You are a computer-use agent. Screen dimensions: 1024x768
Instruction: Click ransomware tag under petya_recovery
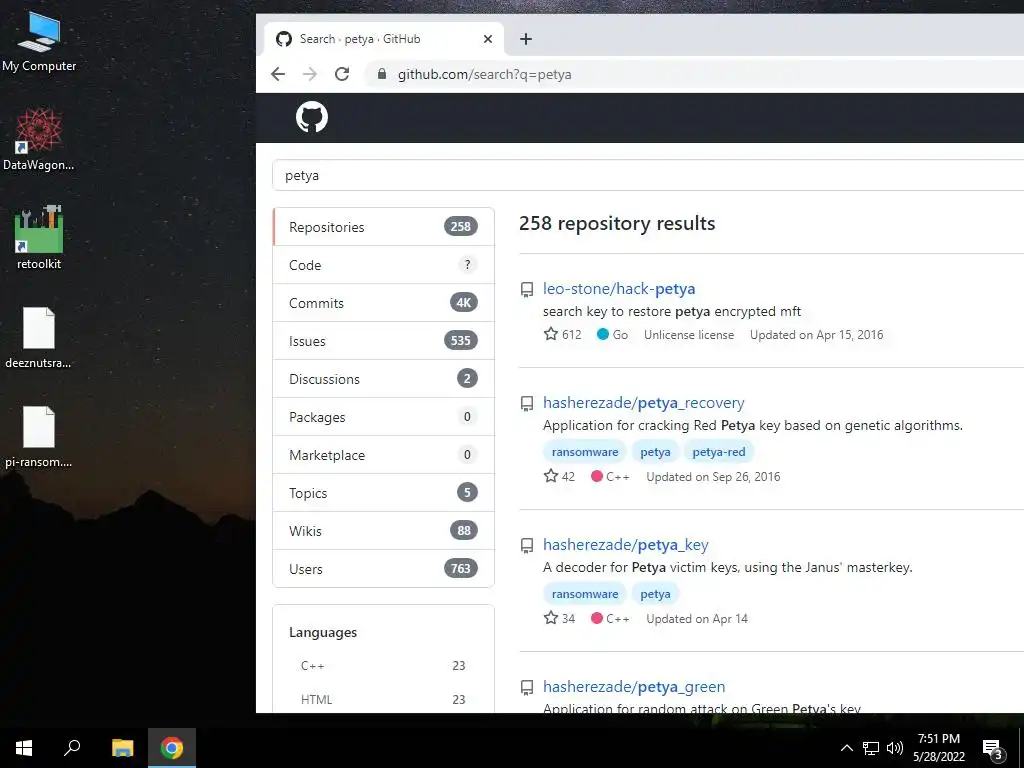[x=584, y=451]
